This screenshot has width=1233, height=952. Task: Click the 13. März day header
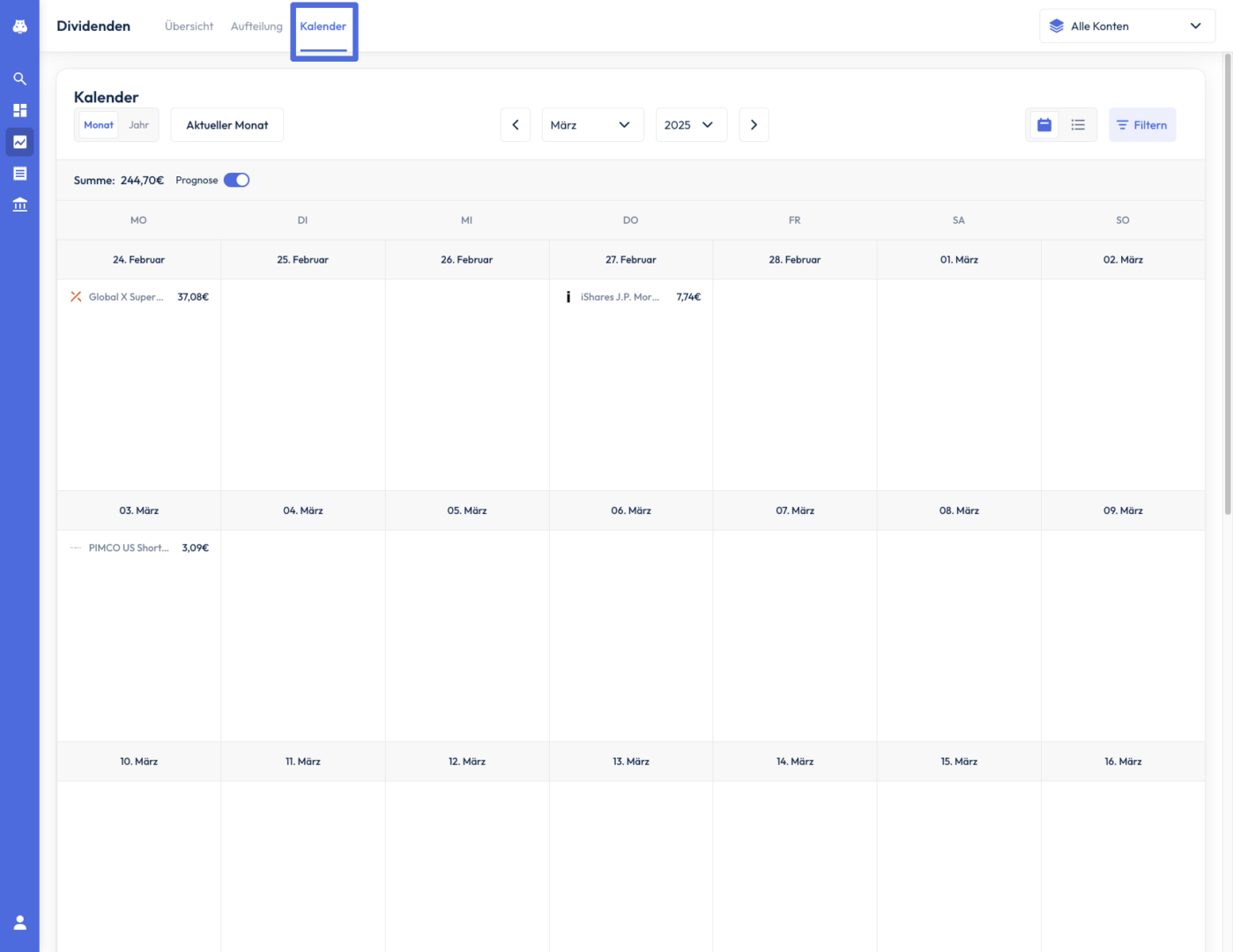tap(631, 762)
